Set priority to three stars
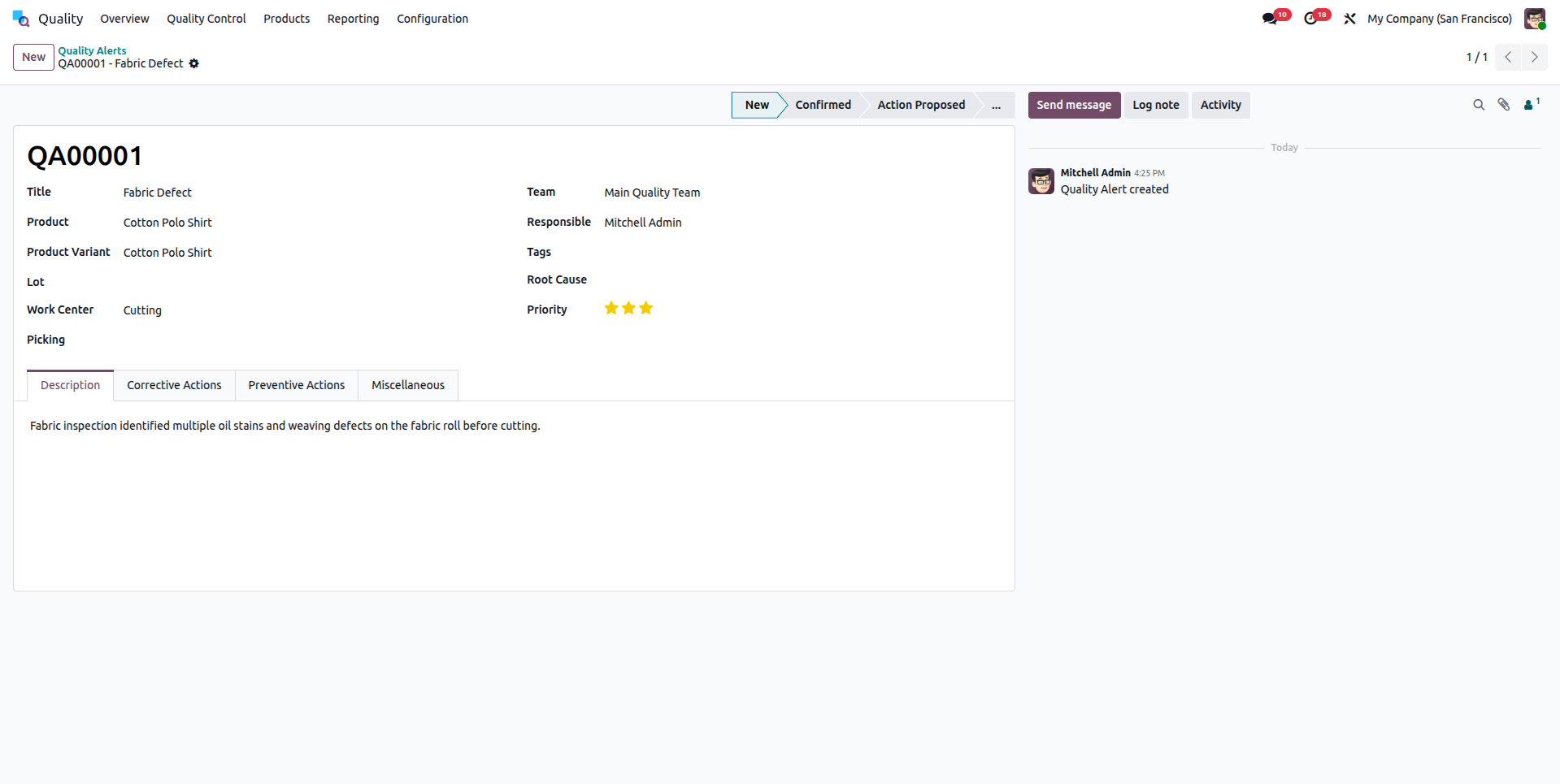 pos(646,308)
